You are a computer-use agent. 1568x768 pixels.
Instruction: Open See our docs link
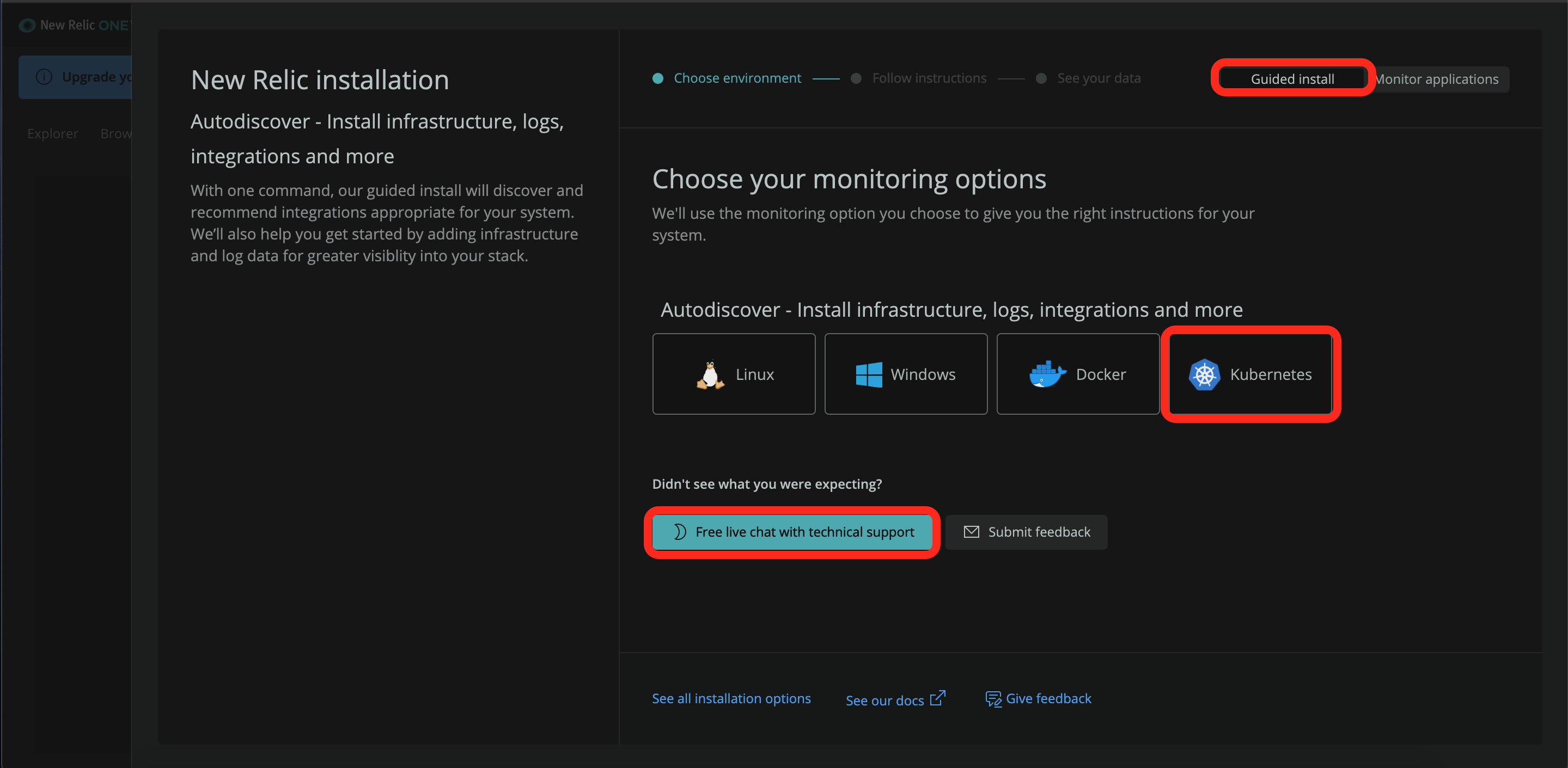(x=895, y=699)
